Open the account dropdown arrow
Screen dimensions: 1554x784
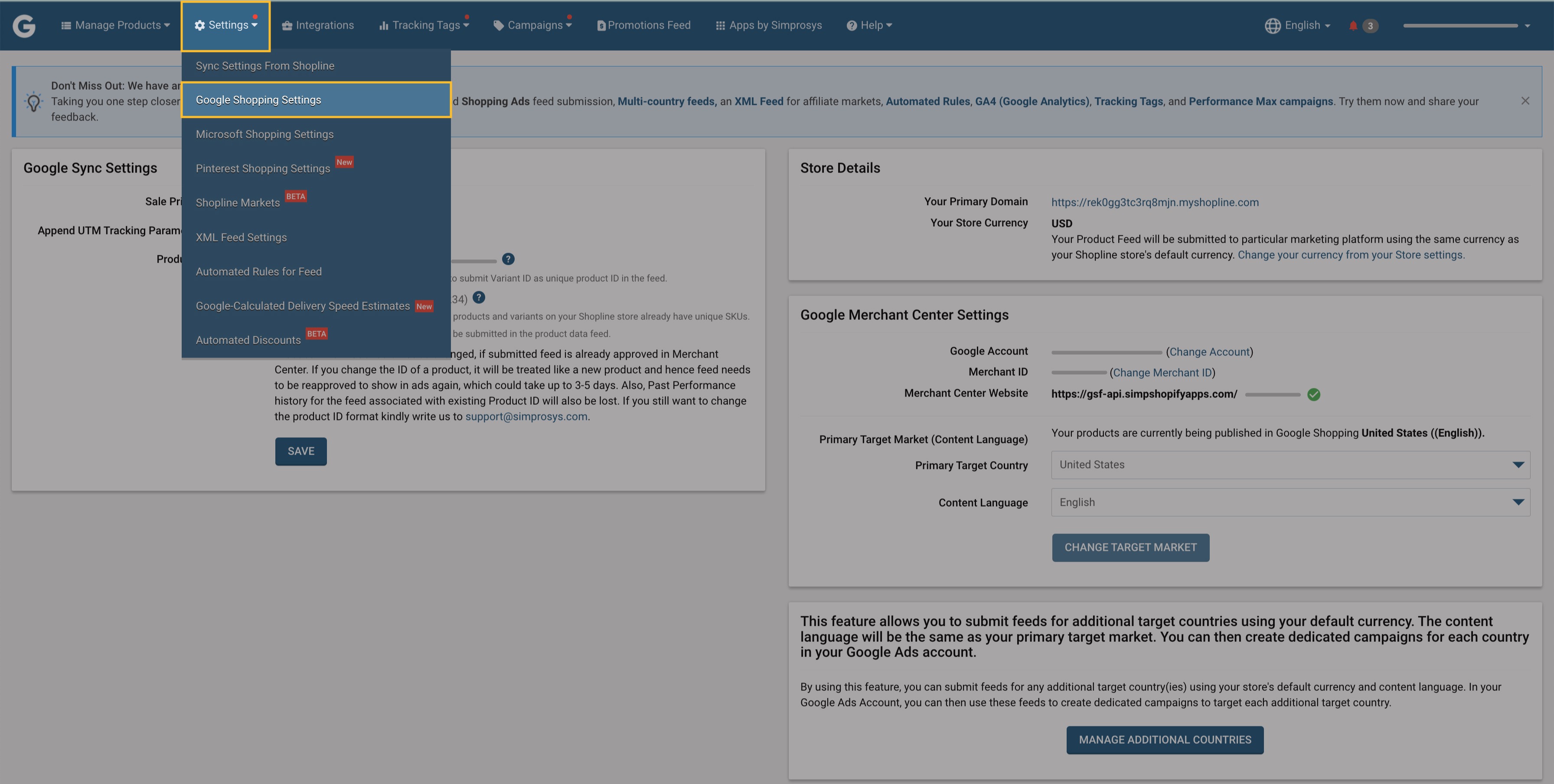click(x=1528, y=26)
